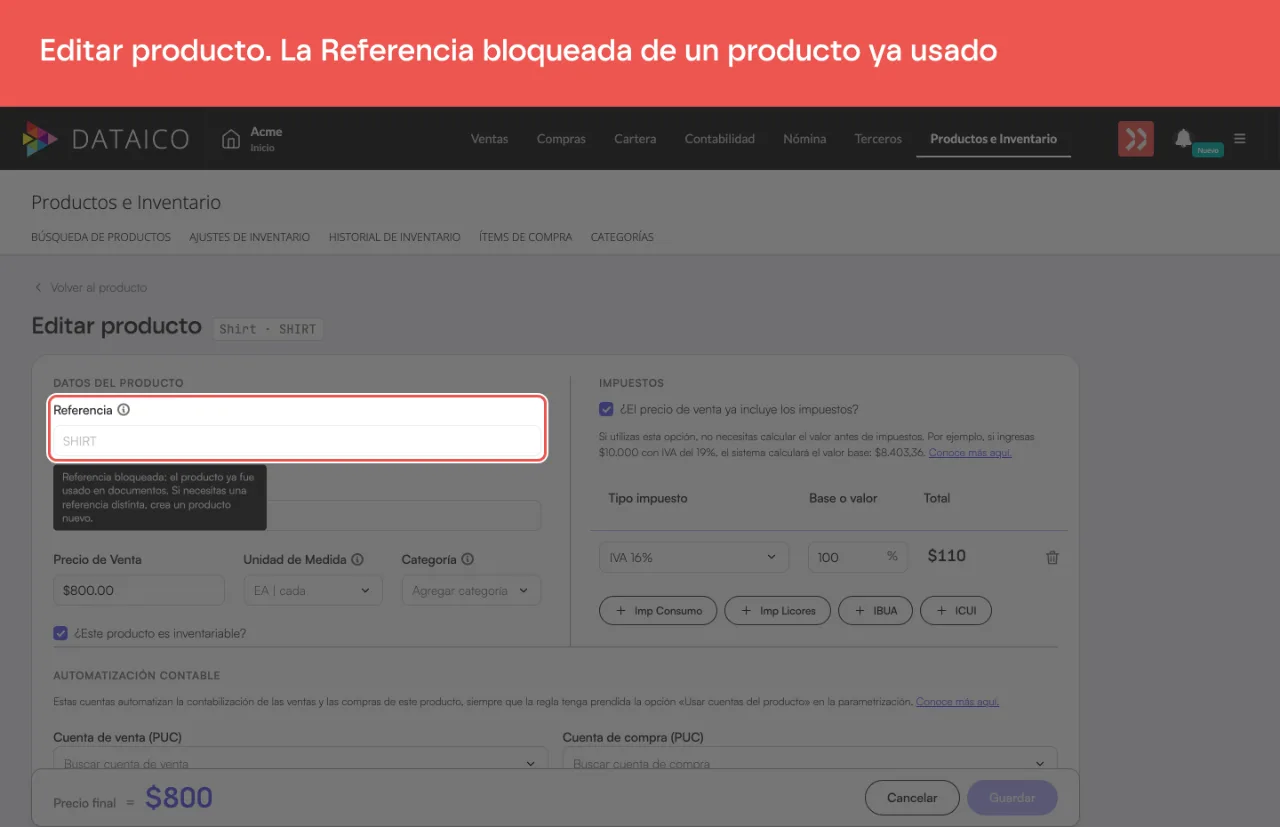The width and height of the screenshot is (1280, 827).
Task: Click the locked Referencia input field
Action: 297,441
